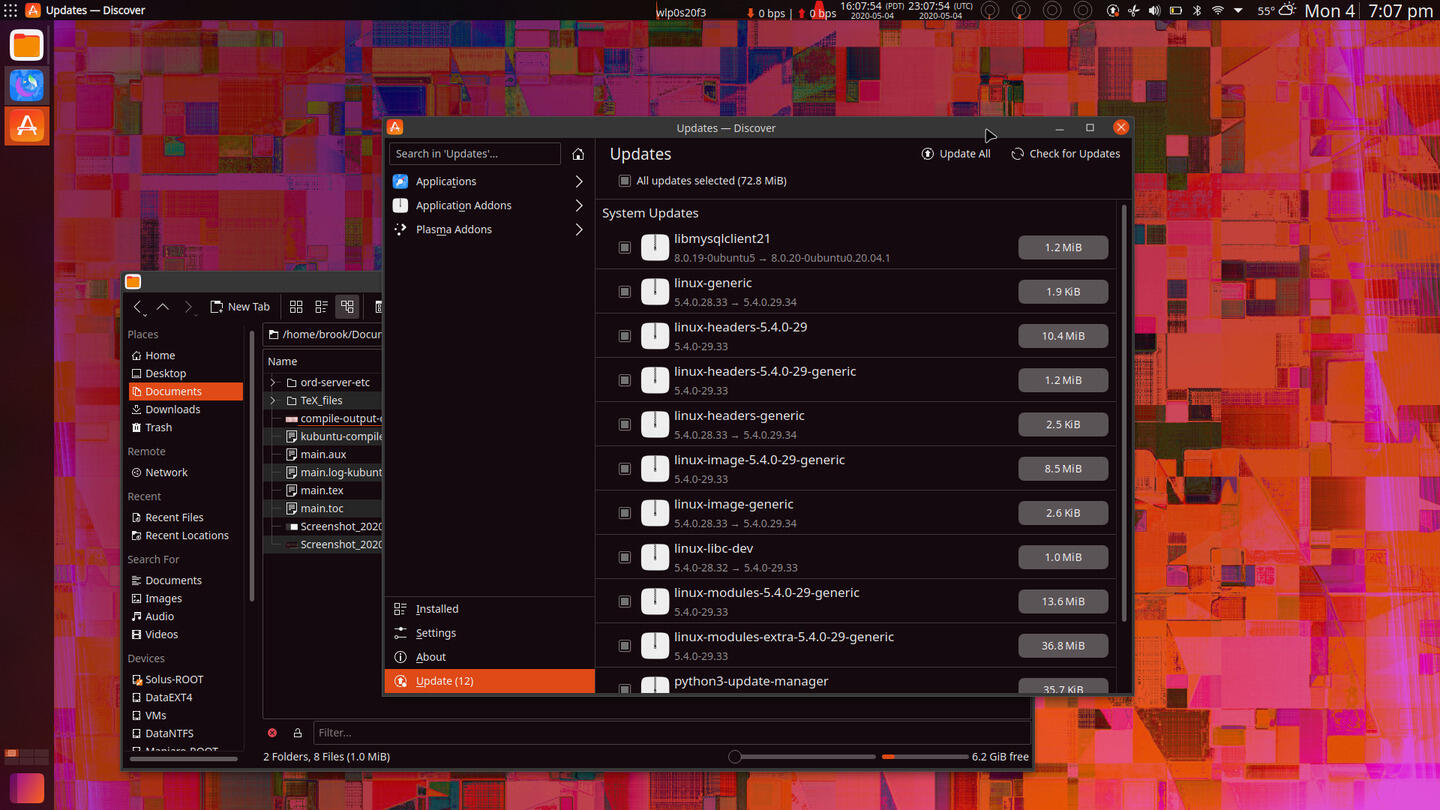Click the Dolphin Filter text field
This screenshot has width=1440, height=810.
[x=671, y=733]
